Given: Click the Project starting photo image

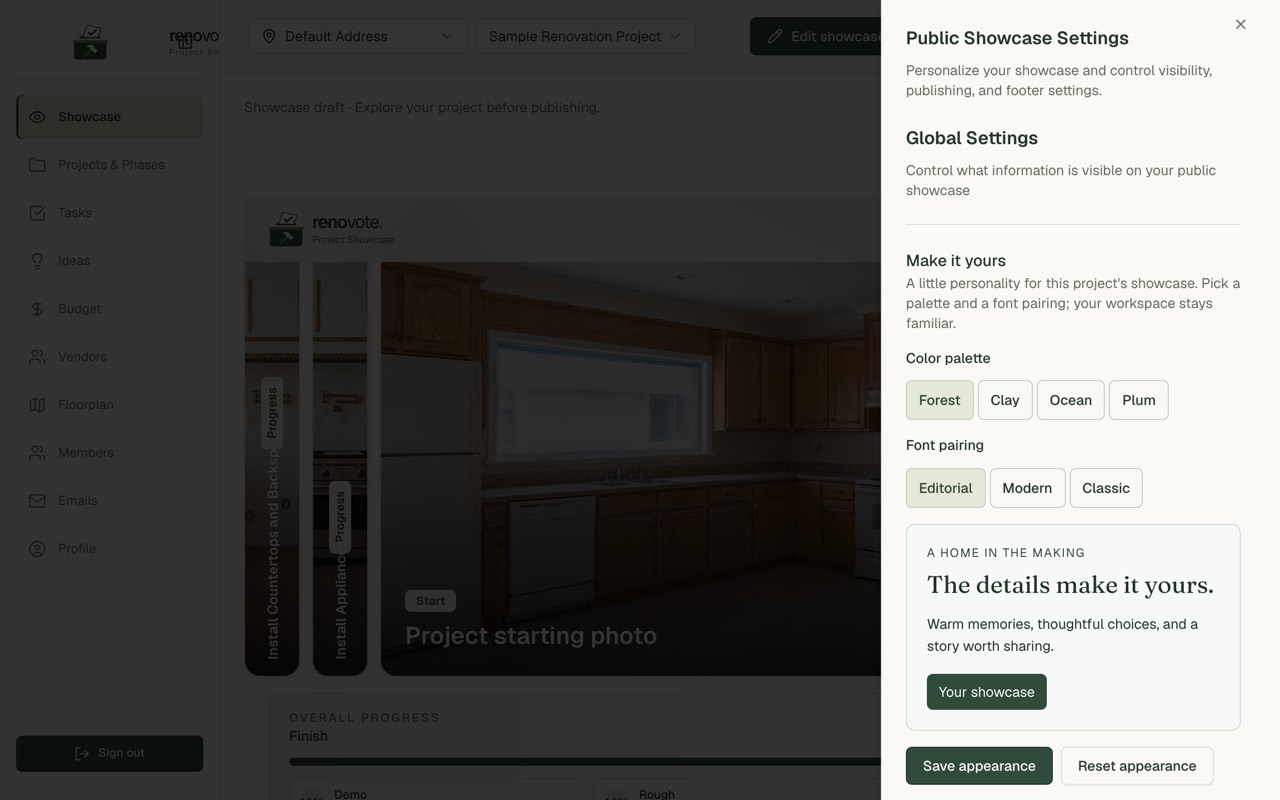Looking at the screenshot, I should [x=631, y=469].
